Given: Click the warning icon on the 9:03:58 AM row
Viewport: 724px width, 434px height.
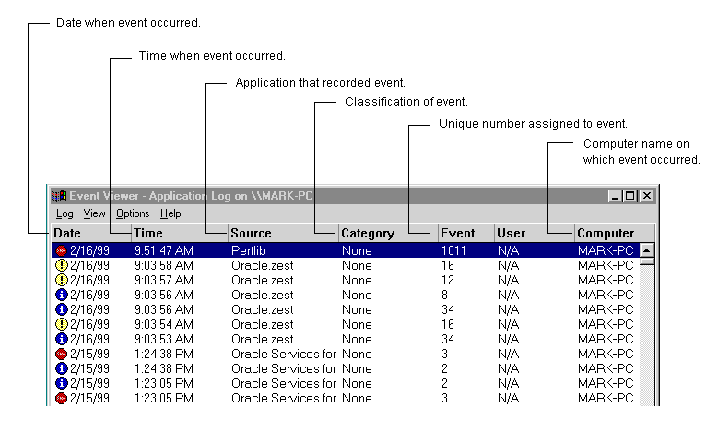Looking at the screenshot, I should coord(60,266).
